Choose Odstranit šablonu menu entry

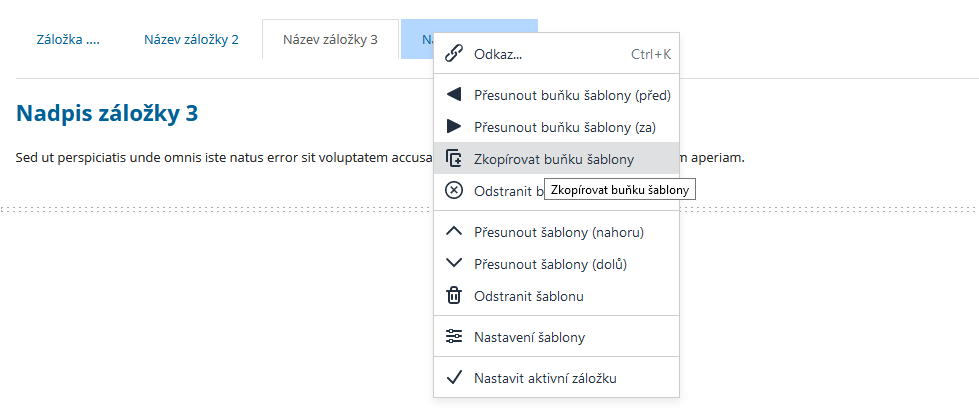pos(528,296)
